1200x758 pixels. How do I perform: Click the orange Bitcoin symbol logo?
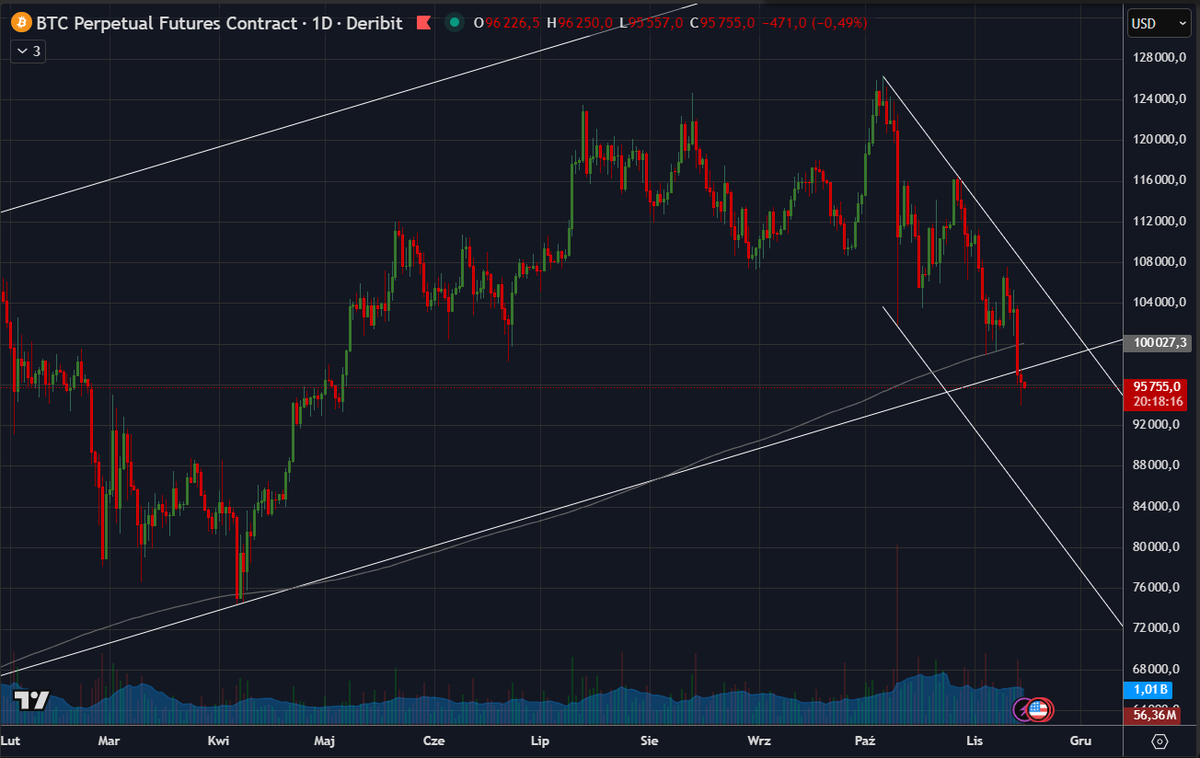(20, 22)
